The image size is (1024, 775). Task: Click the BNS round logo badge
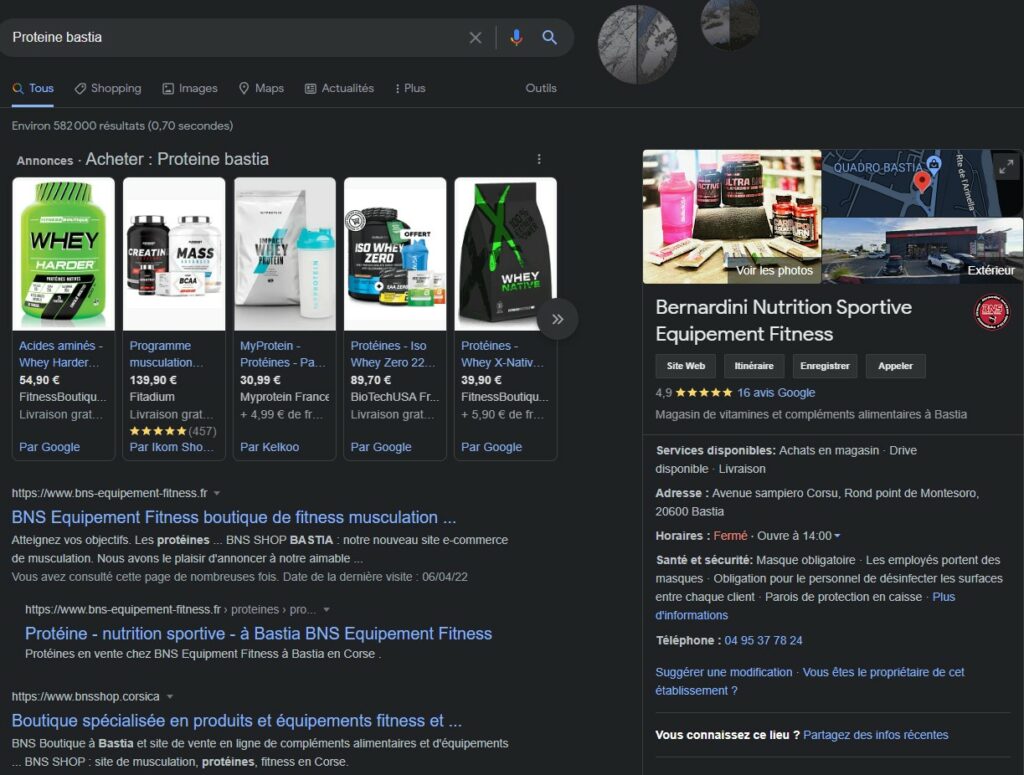(991, 312)
